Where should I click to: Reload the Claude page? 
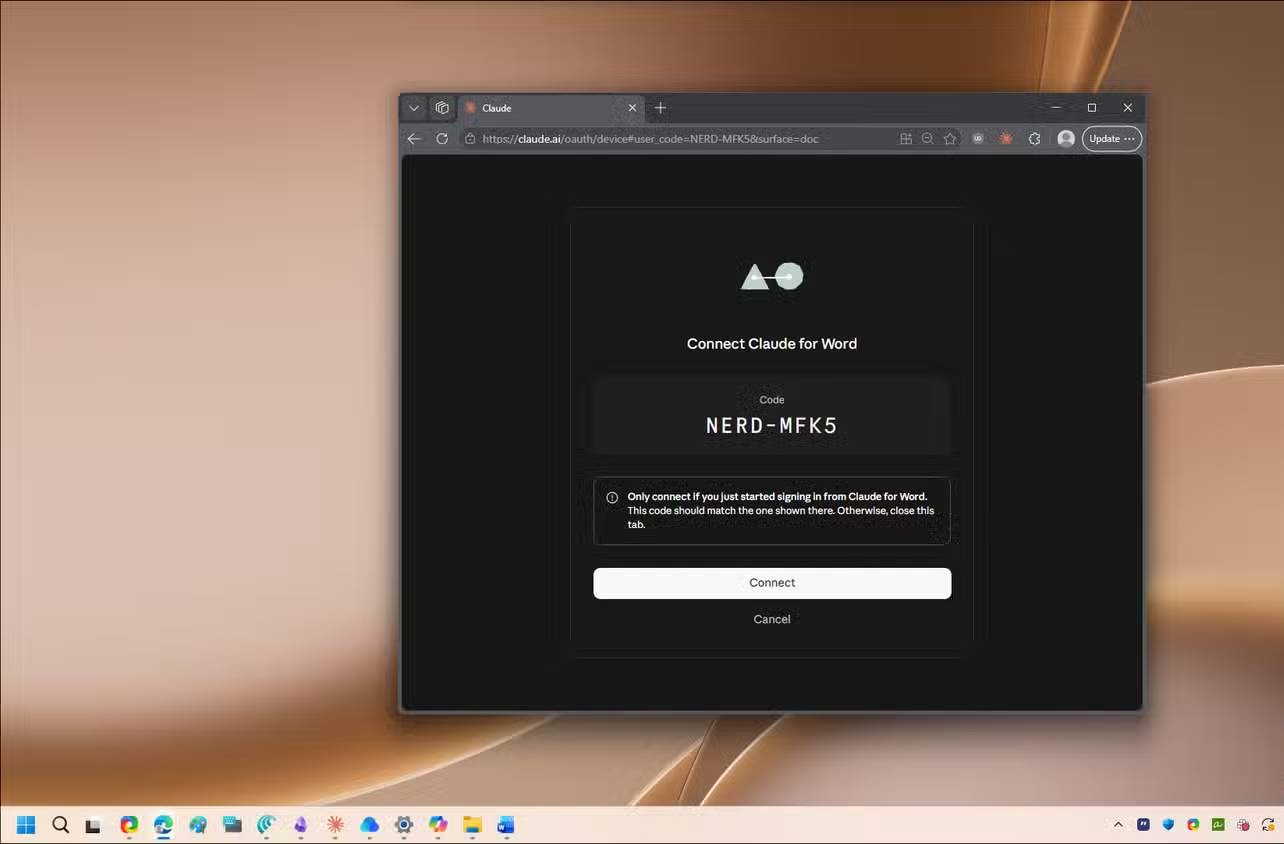tap(442, 139)
